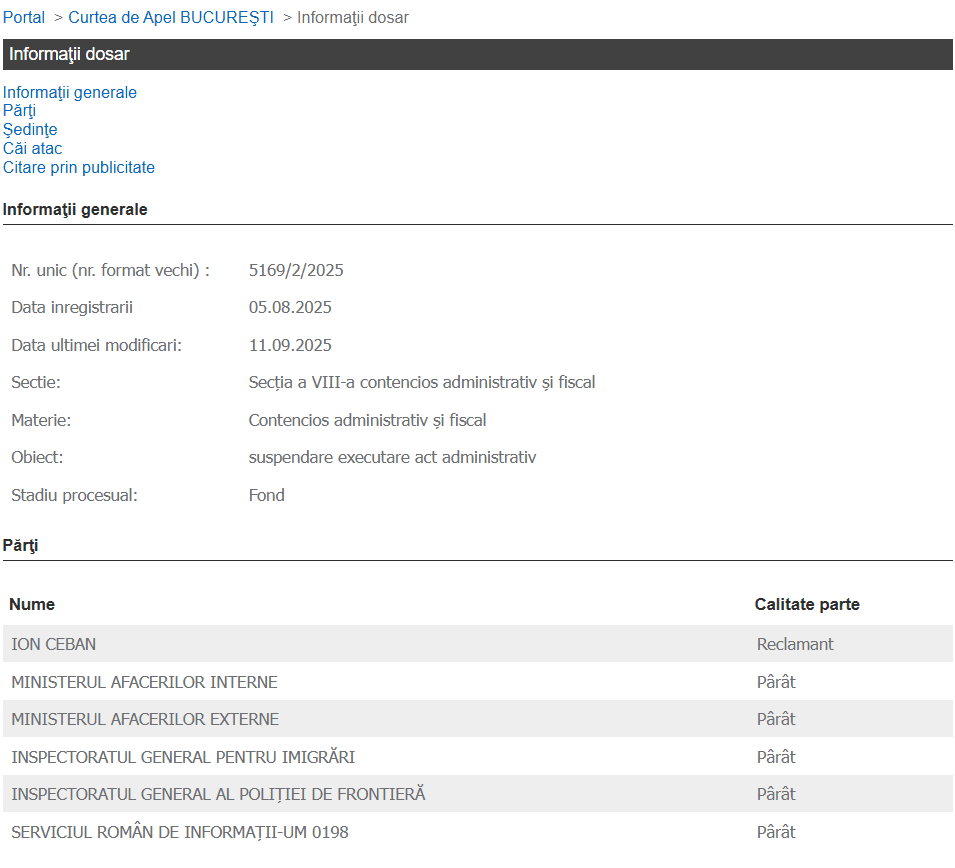Click object text suspendare executare act administrativ
Screen dimensions: 955x868
pos(392,458)
